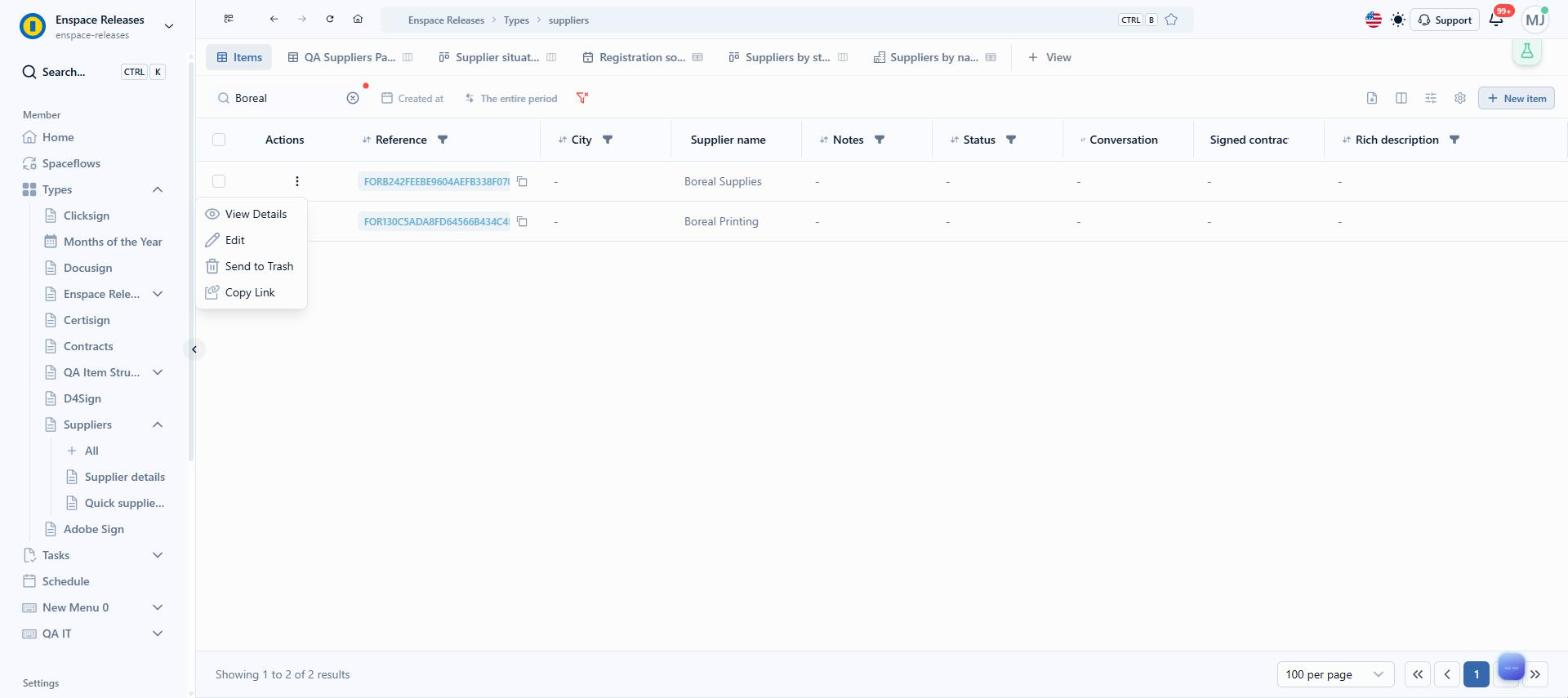Viewport: 1568px width, 698px height.
Task: Open row actions for Boreal Supplies
Action: [297, 181]
